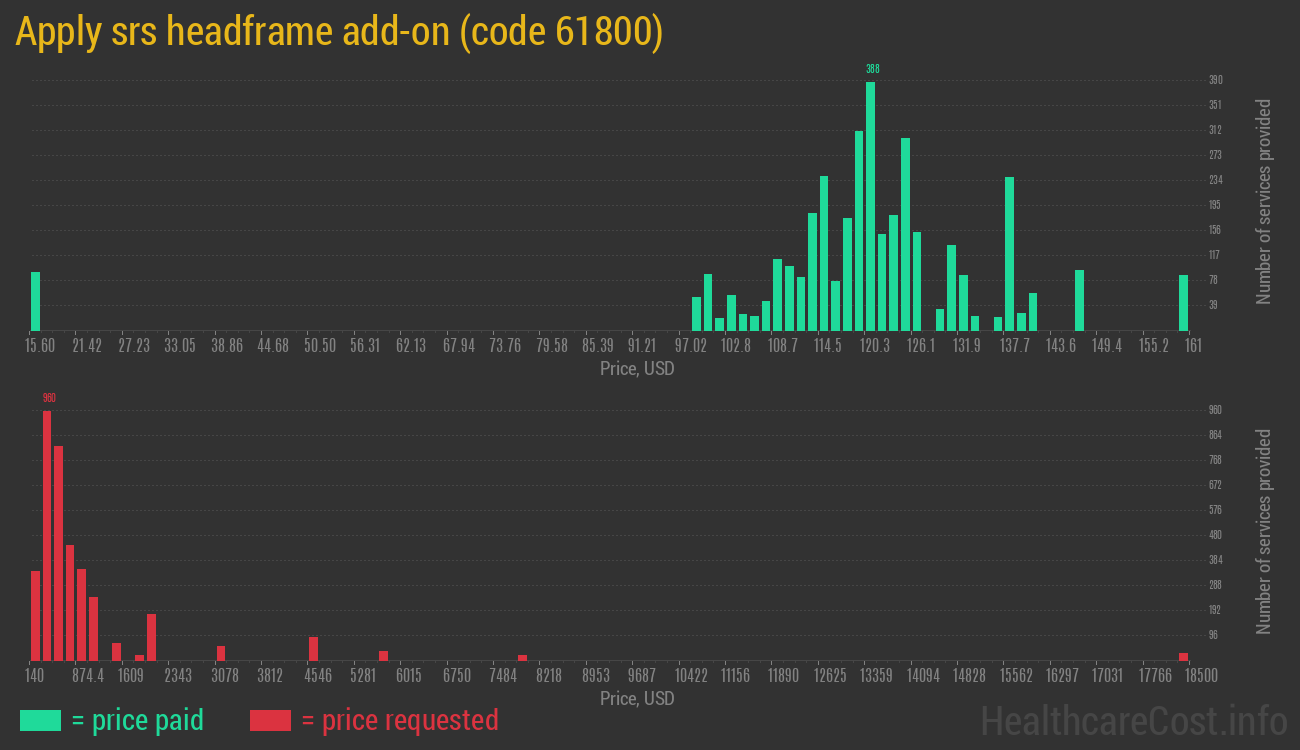This screenshot has width=1300, height=750.
Task: Click the '= price paid' legend text
Action: (137, 720)
